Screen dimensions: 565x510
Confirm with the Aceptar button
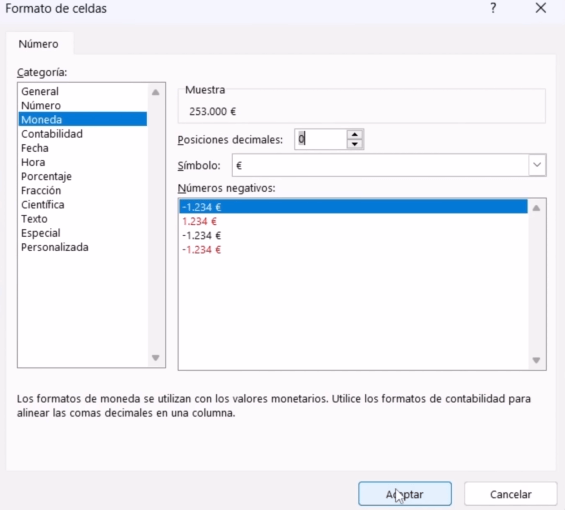(x=405, y=494)
